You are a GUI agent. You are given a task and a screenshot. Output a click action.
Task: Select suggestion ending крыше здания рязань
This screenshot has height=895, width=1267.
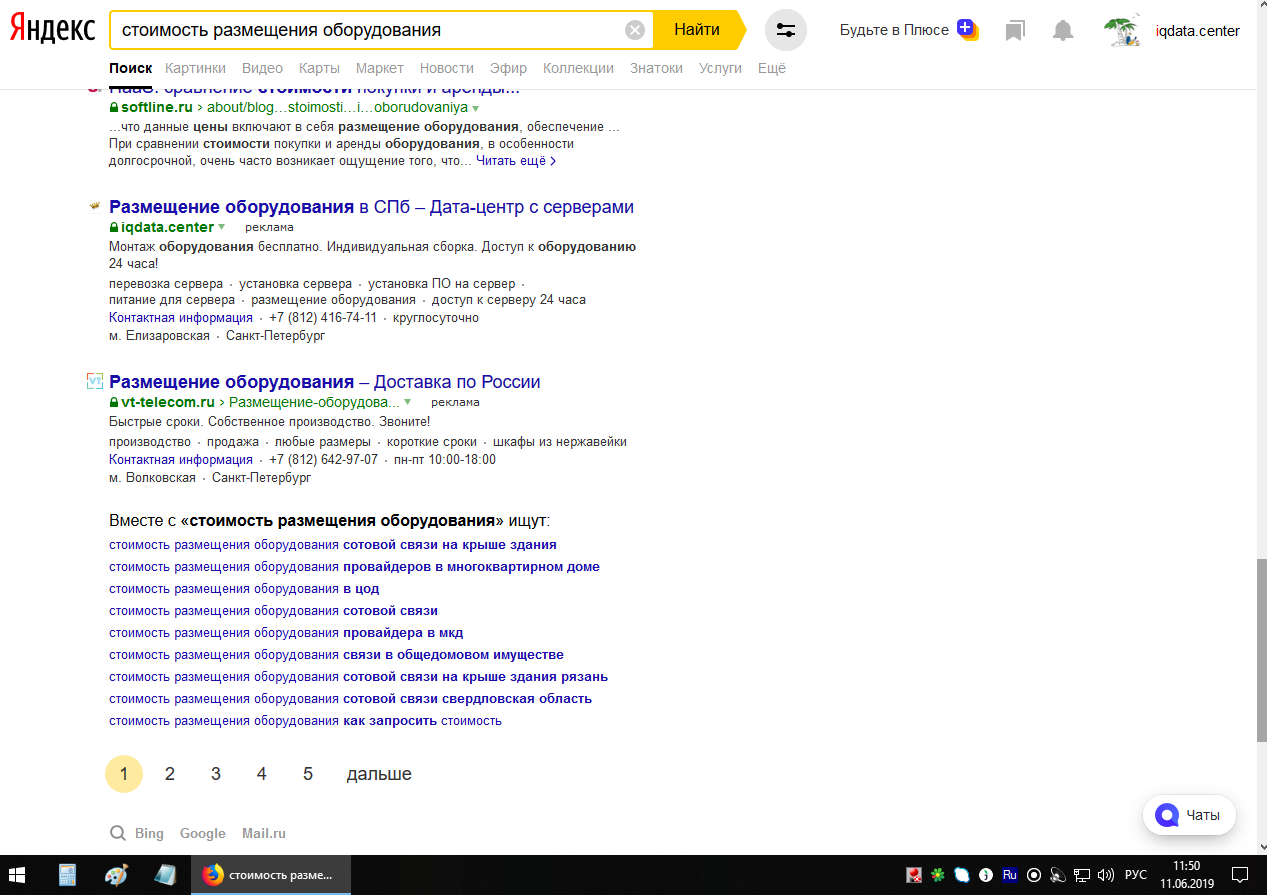tap(358, 677)
